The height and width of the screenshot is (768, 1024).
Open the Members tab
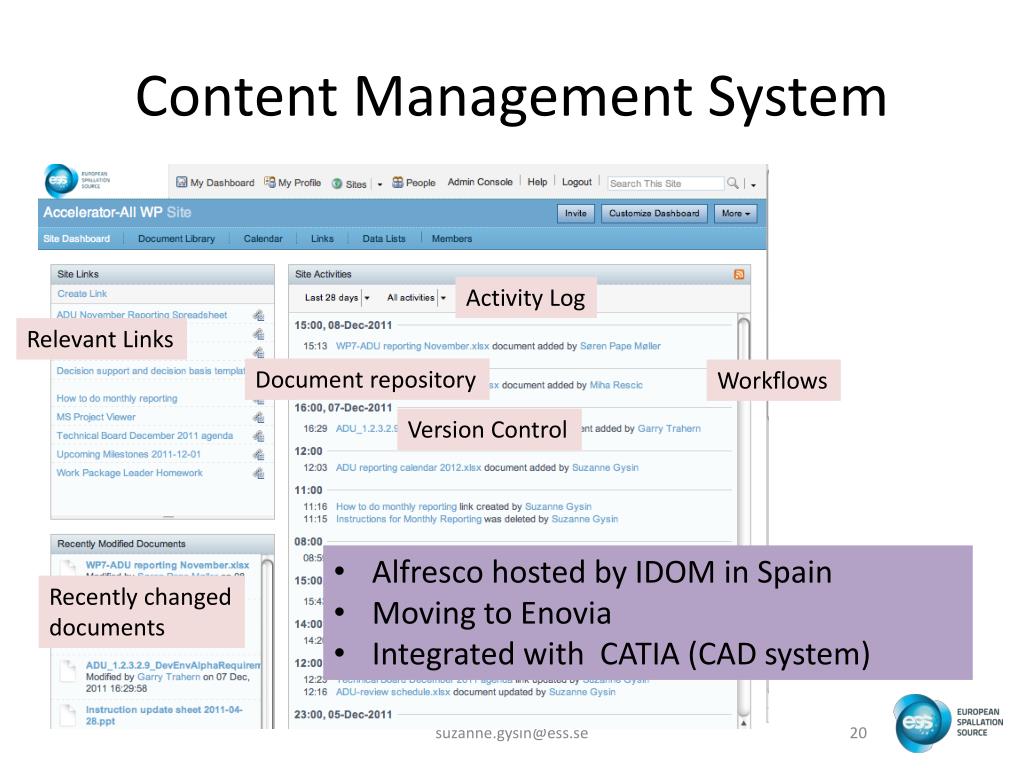452,239
